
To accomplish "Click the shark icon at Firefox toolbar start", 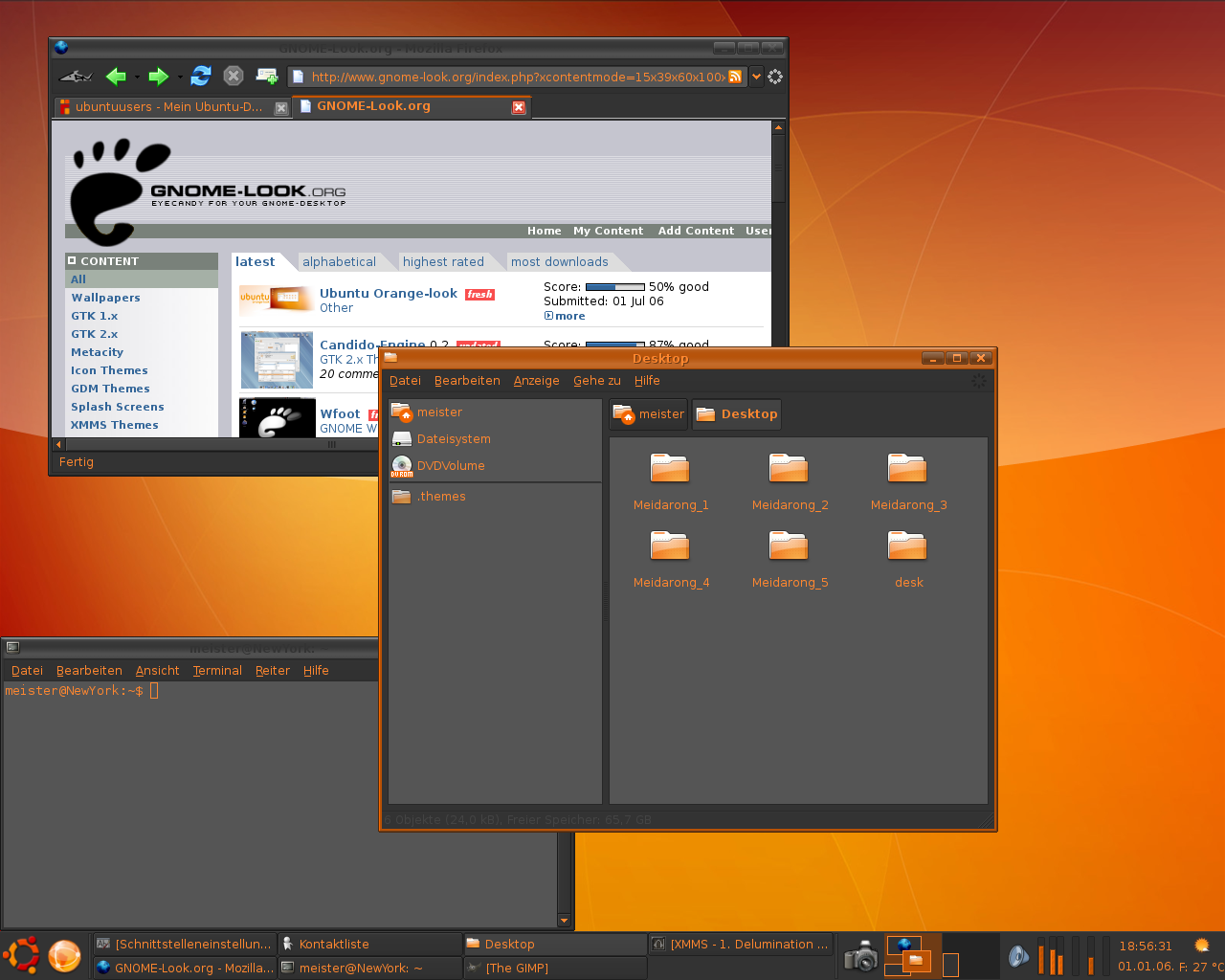I will click(76, 77).
